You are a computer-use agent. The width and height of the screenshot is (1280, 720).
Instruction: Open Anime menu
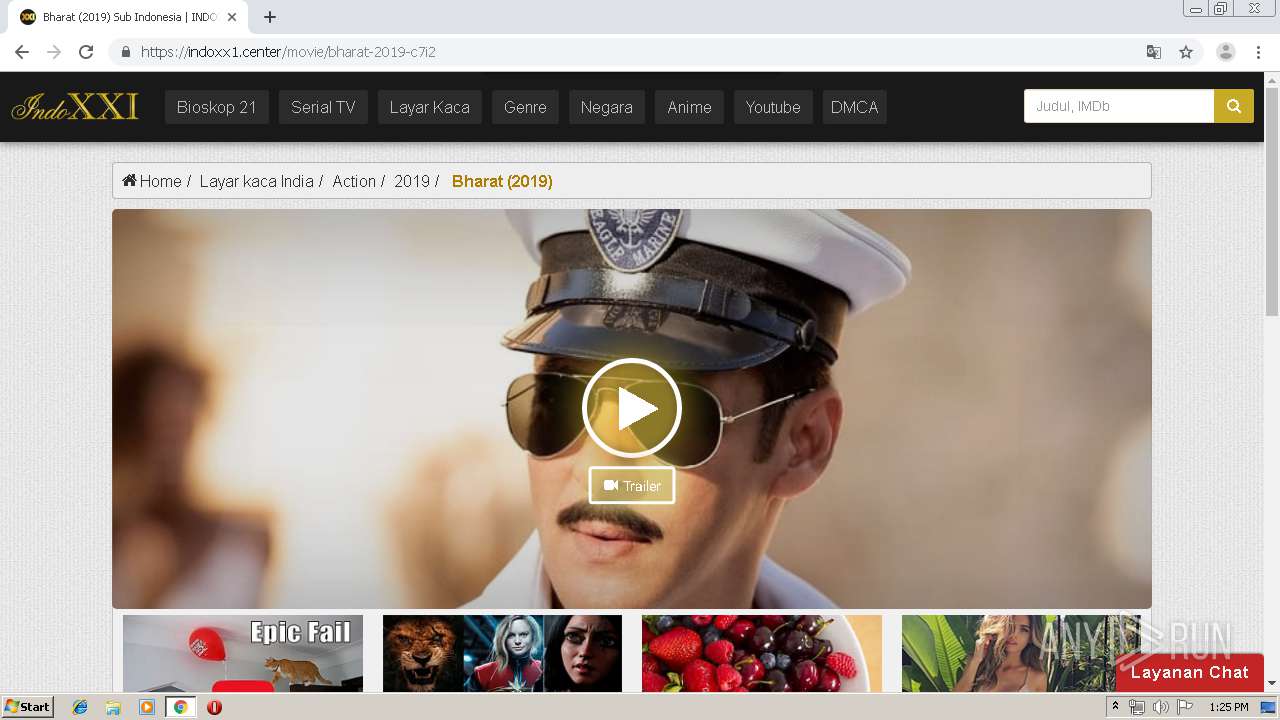point(690,107)
